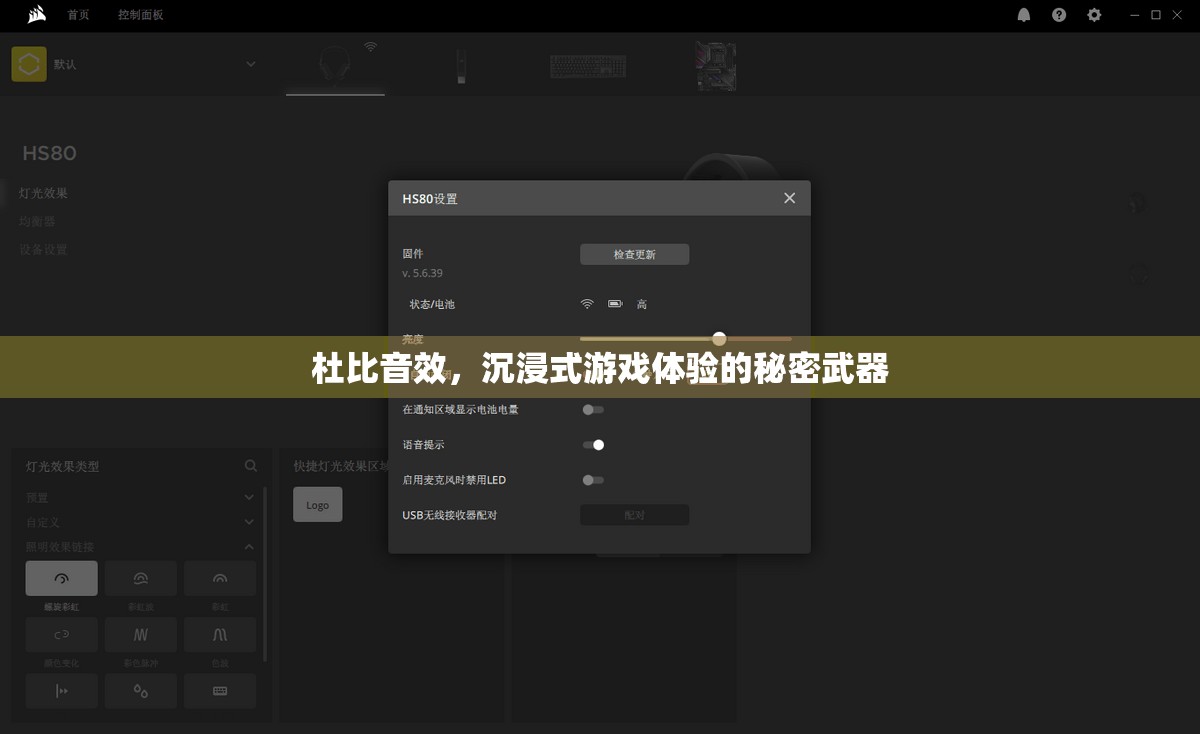
Task: Select 灯光效果 in the sidebar
Action: (44, 193)
